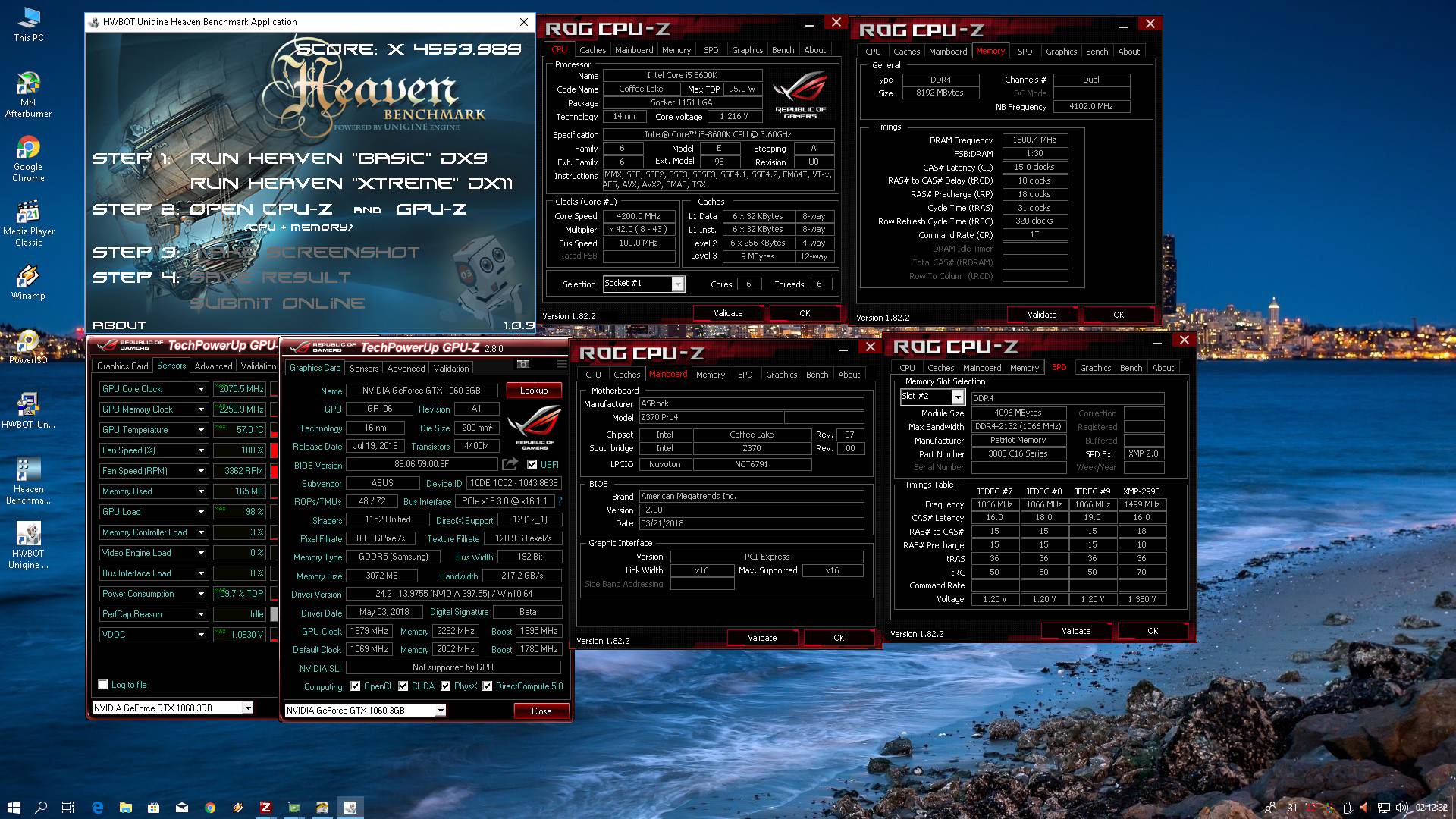Open the system tray volume speaker icon

1401,808
